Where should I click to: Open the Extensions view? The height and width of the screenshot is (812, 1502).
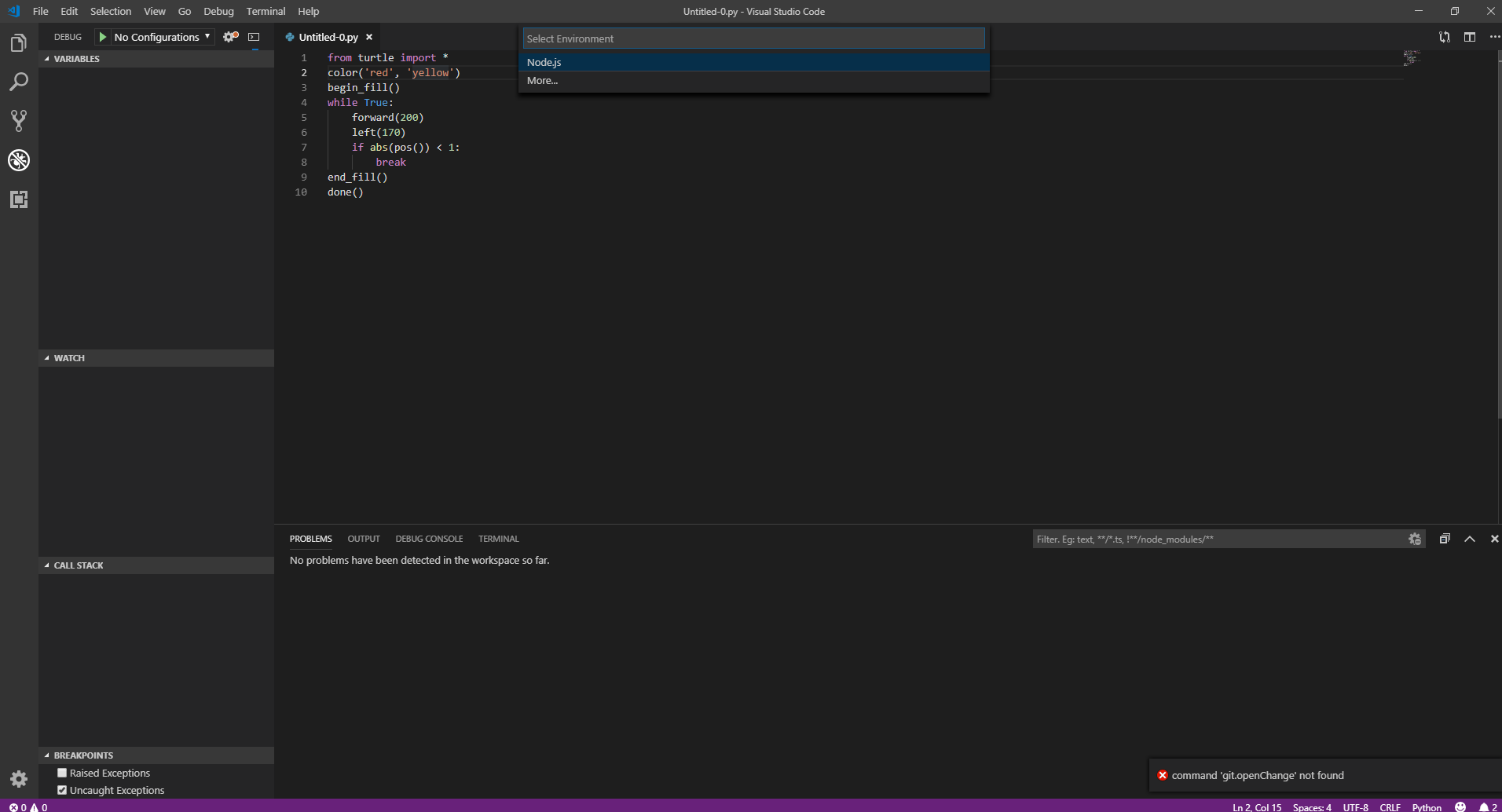(19, 199)
